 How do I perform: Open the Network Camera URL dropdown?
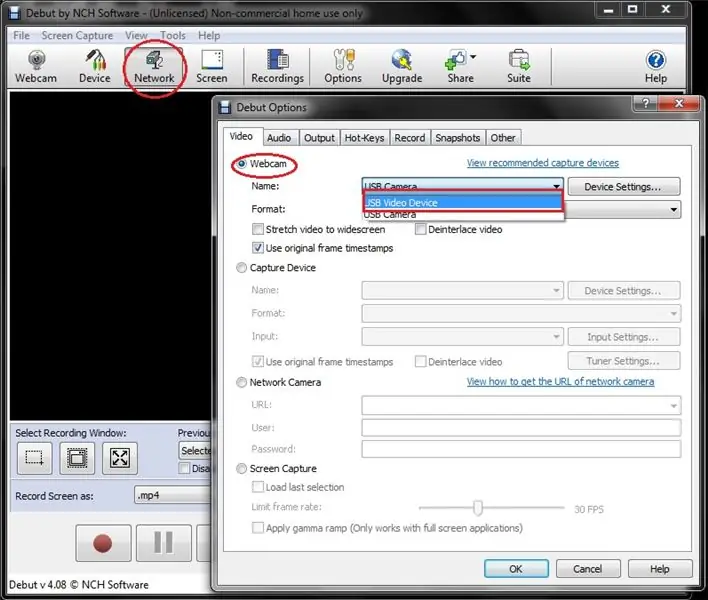click(x=673, y=405)
